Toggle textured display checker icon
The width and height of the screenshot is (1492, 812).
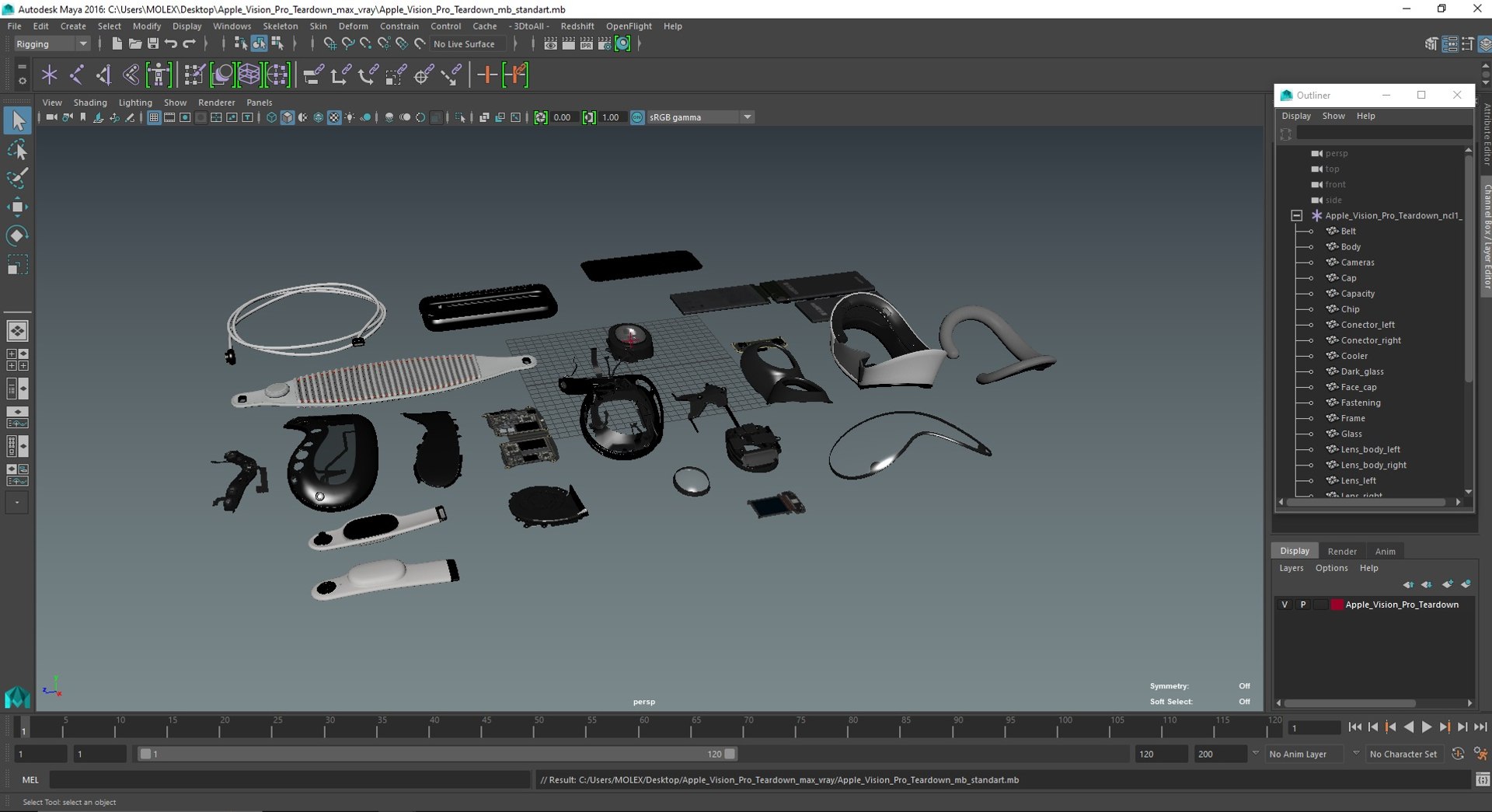pyautogui.click(x=334, y=117)
